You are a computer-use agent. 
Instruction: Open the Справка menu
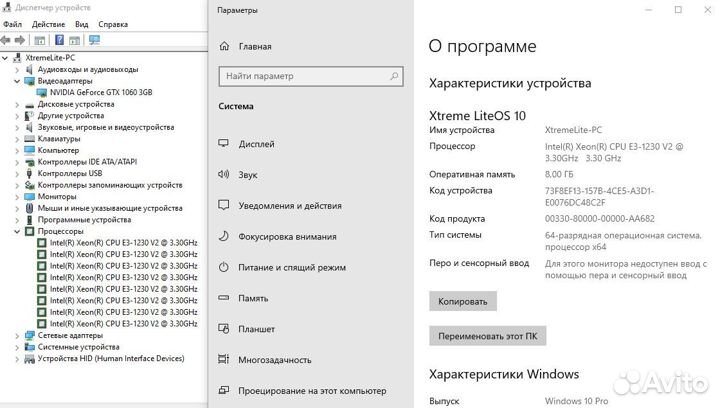(x=113, y=24)
